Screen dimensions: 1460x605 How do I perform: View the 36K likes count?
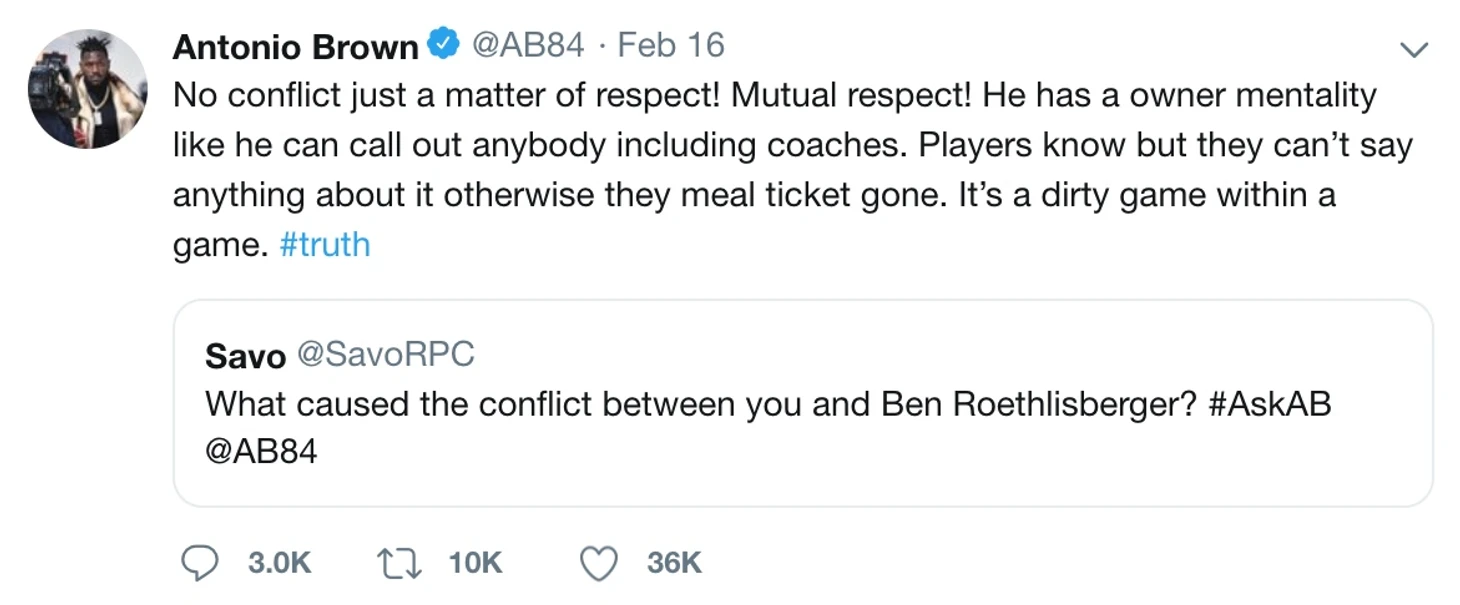pyautogui.click(x=674, y=563)
